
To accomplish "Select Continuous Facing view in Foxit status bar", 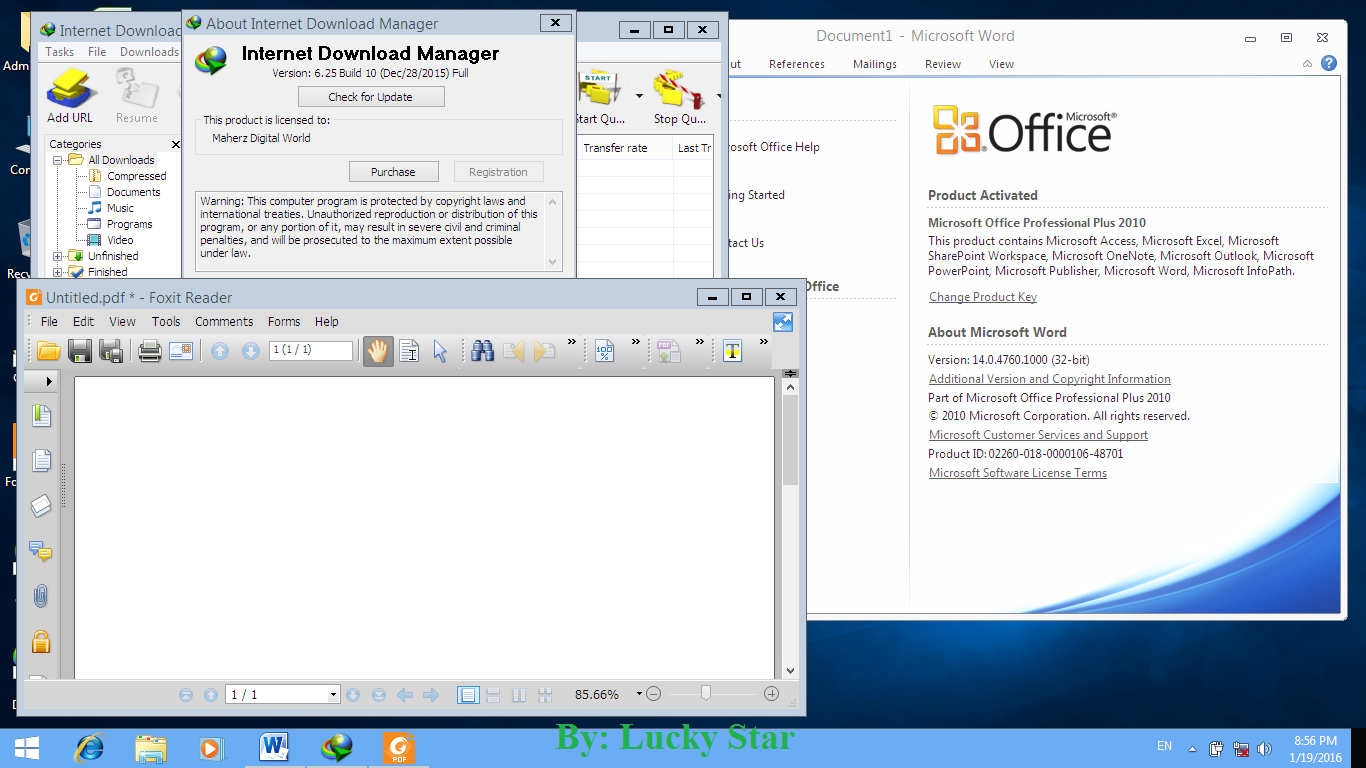I will click(x=545, y=694).
